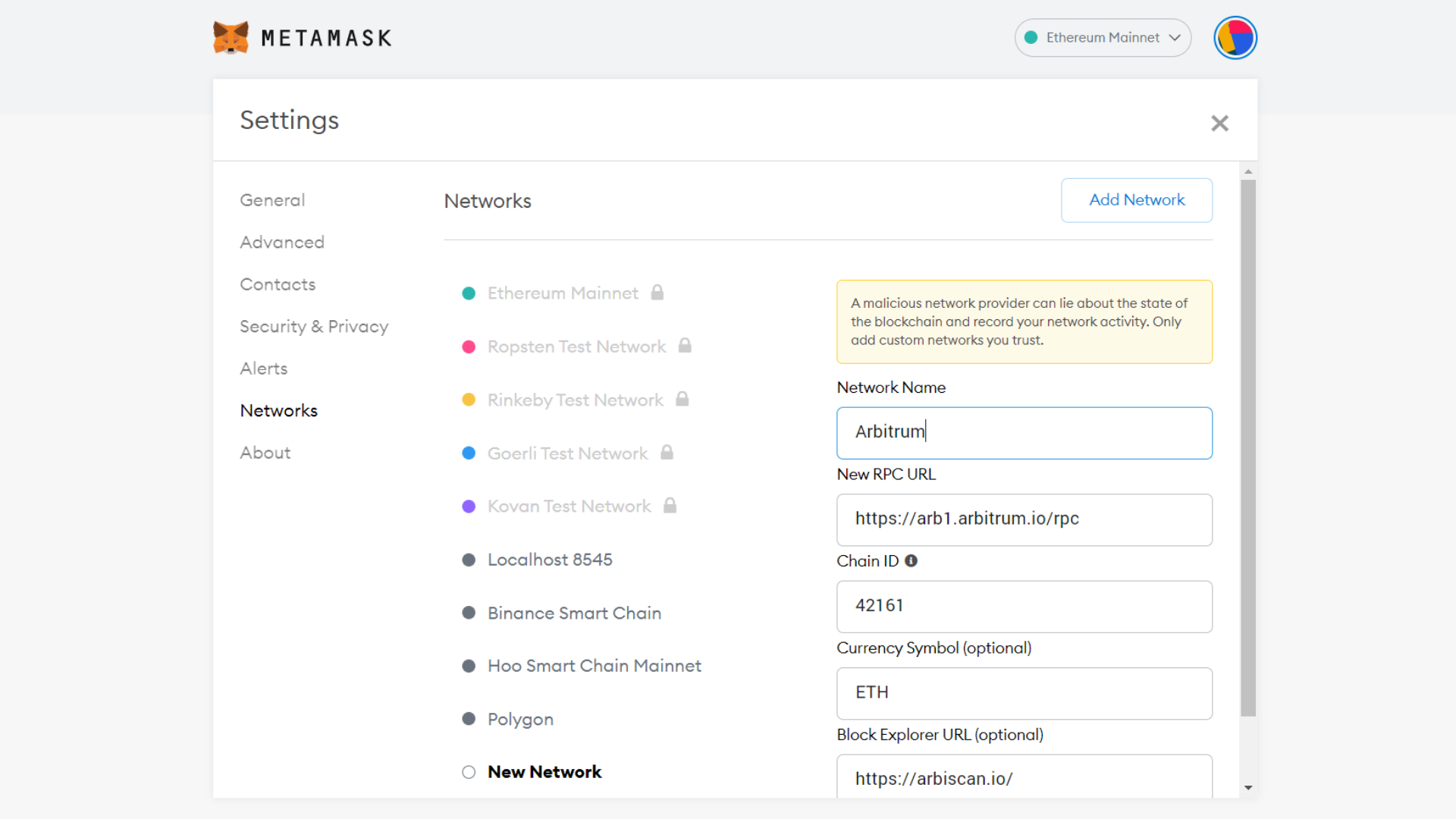Open the account avatar menu

1235,38
